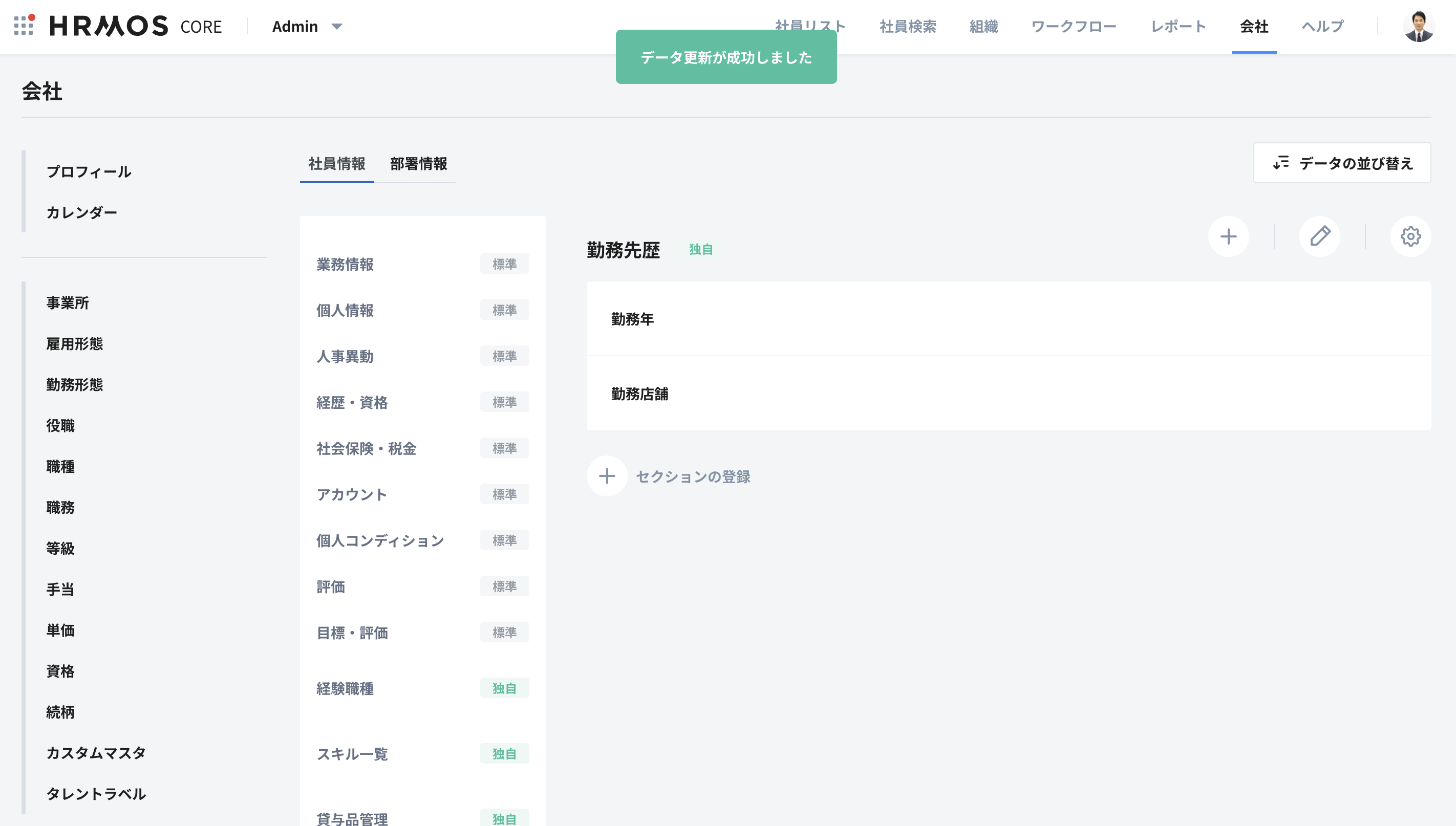Click the sort icon in データの並び替え
This screenshot has width=1456, height=826.
point(1281,163)
